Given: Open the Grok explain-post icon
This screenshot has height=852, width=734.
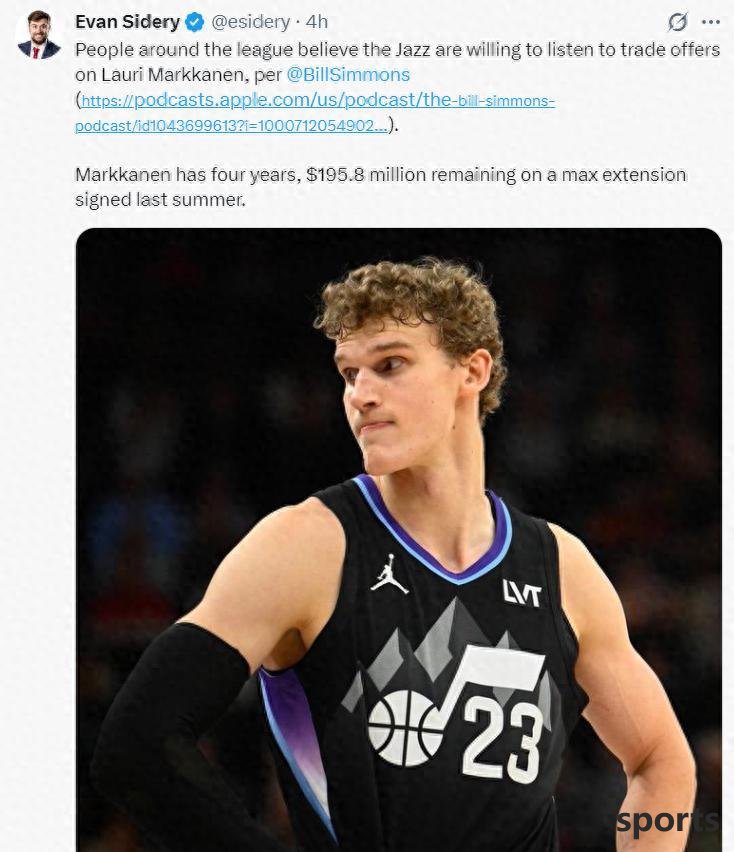Looking at the screenshot, I should click(x=677, y=22).
